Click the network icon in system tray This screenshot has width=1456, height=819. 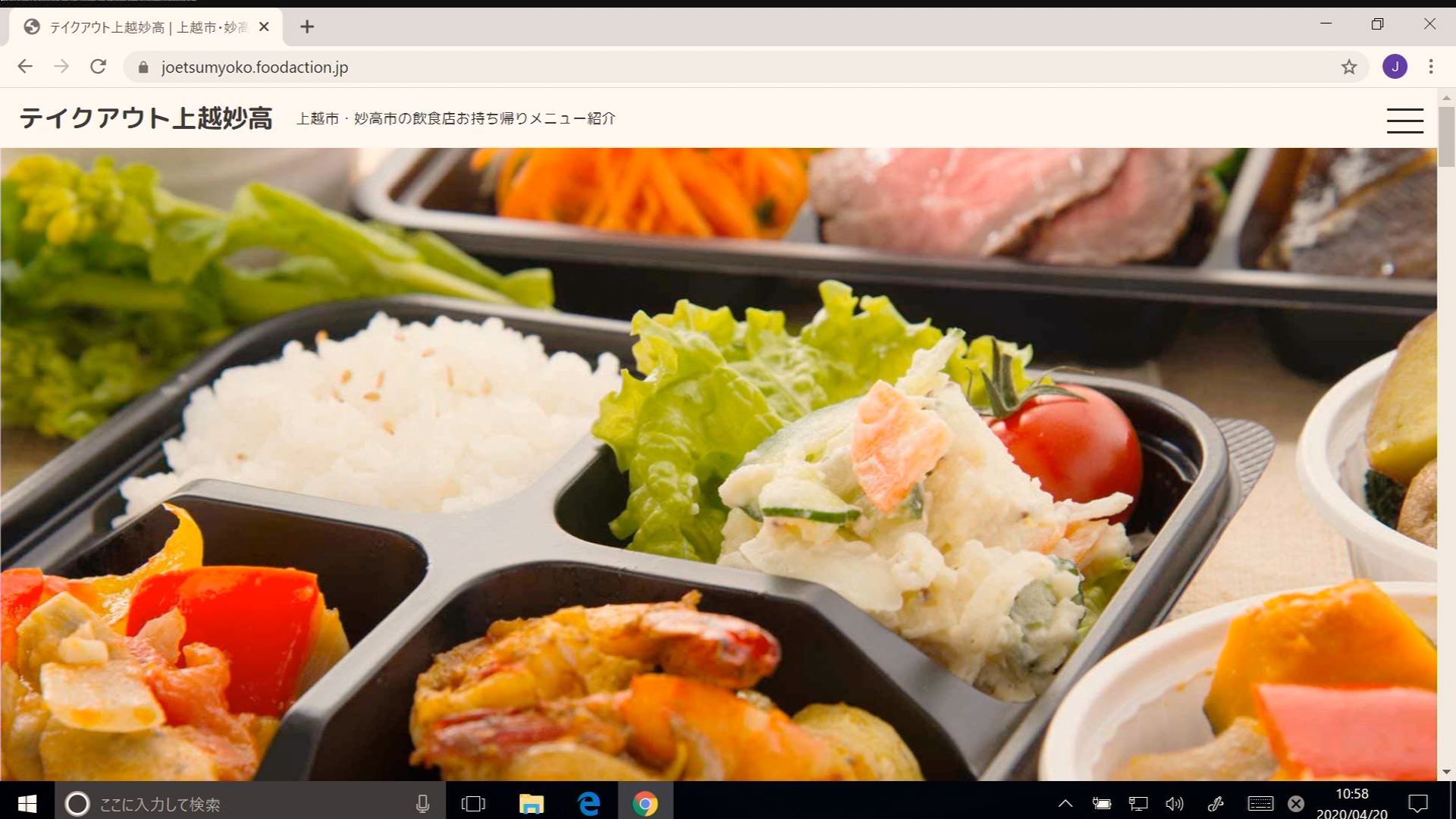coord(1138,804)
